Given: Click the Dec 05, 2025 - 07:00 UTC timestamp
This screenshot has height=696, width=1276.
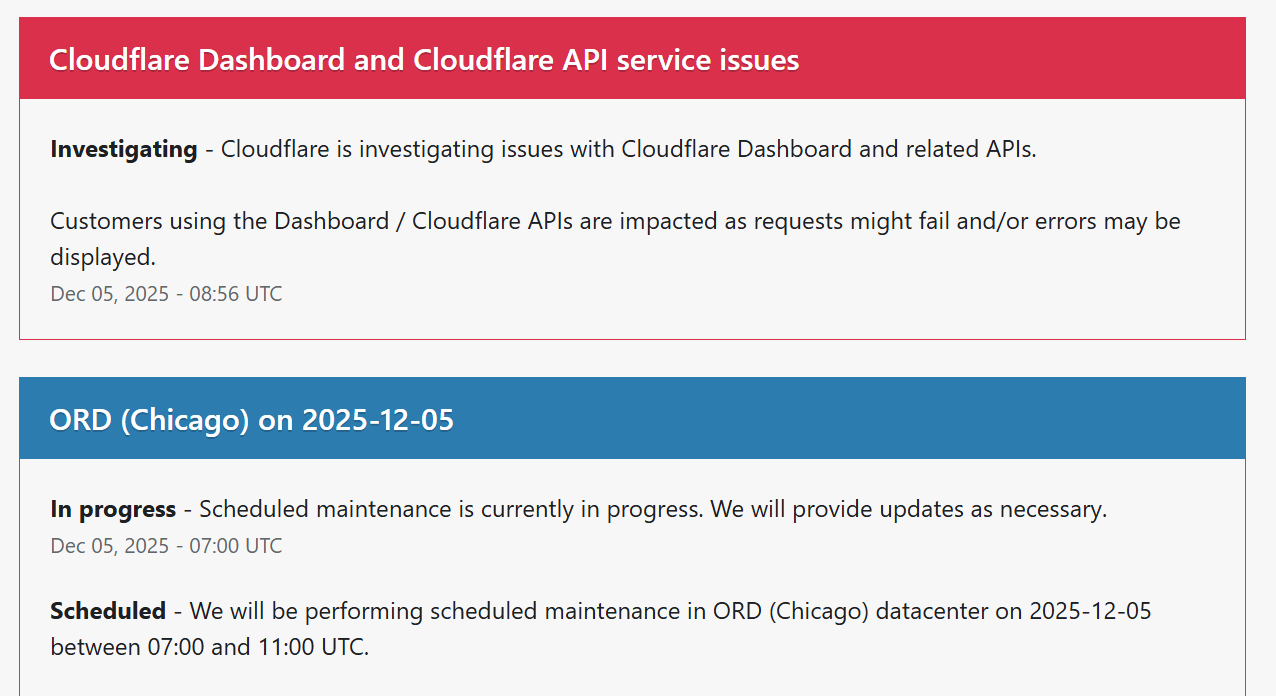Looking at the screenshot, I should [166, 546].
